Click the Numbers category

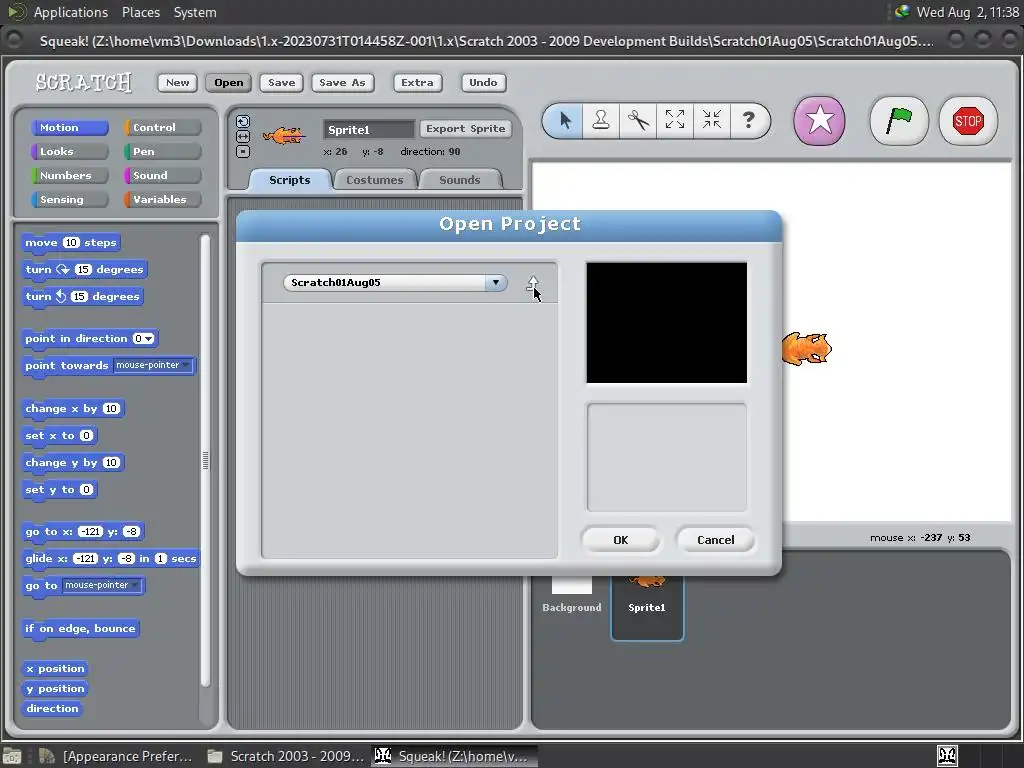[x=69, y=176]
